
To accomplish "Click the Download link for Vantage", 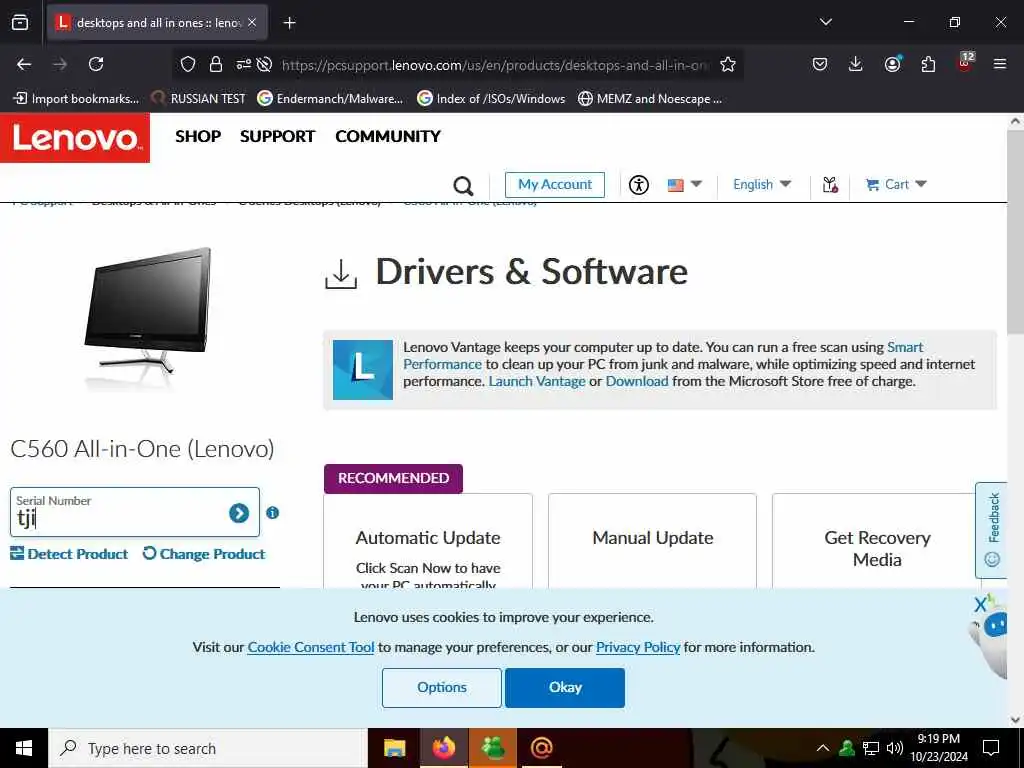I will 637,381.
